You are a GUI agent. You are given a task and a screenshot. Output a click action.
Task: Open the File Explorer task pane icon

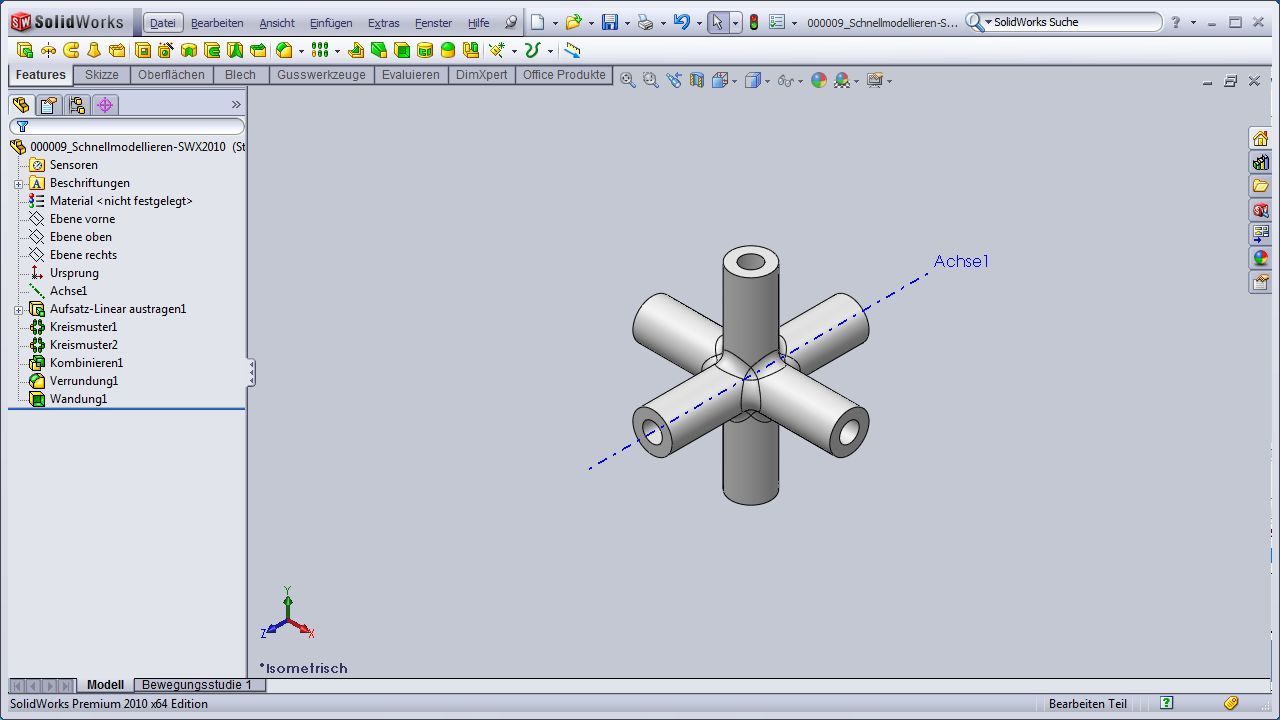tap(1260, 186)
